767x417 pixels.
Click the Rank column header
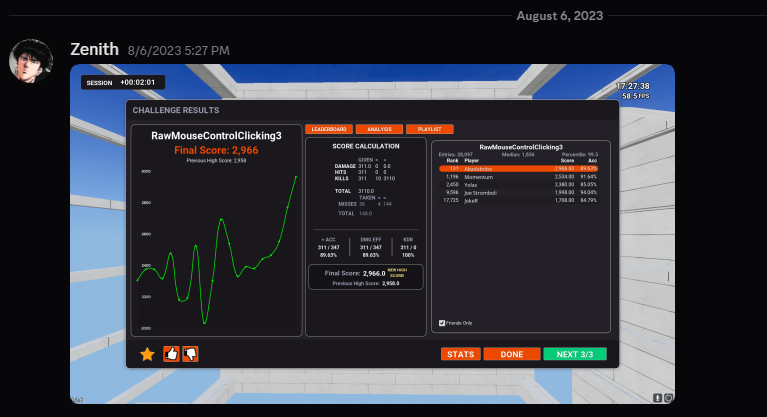coord(452,161)
